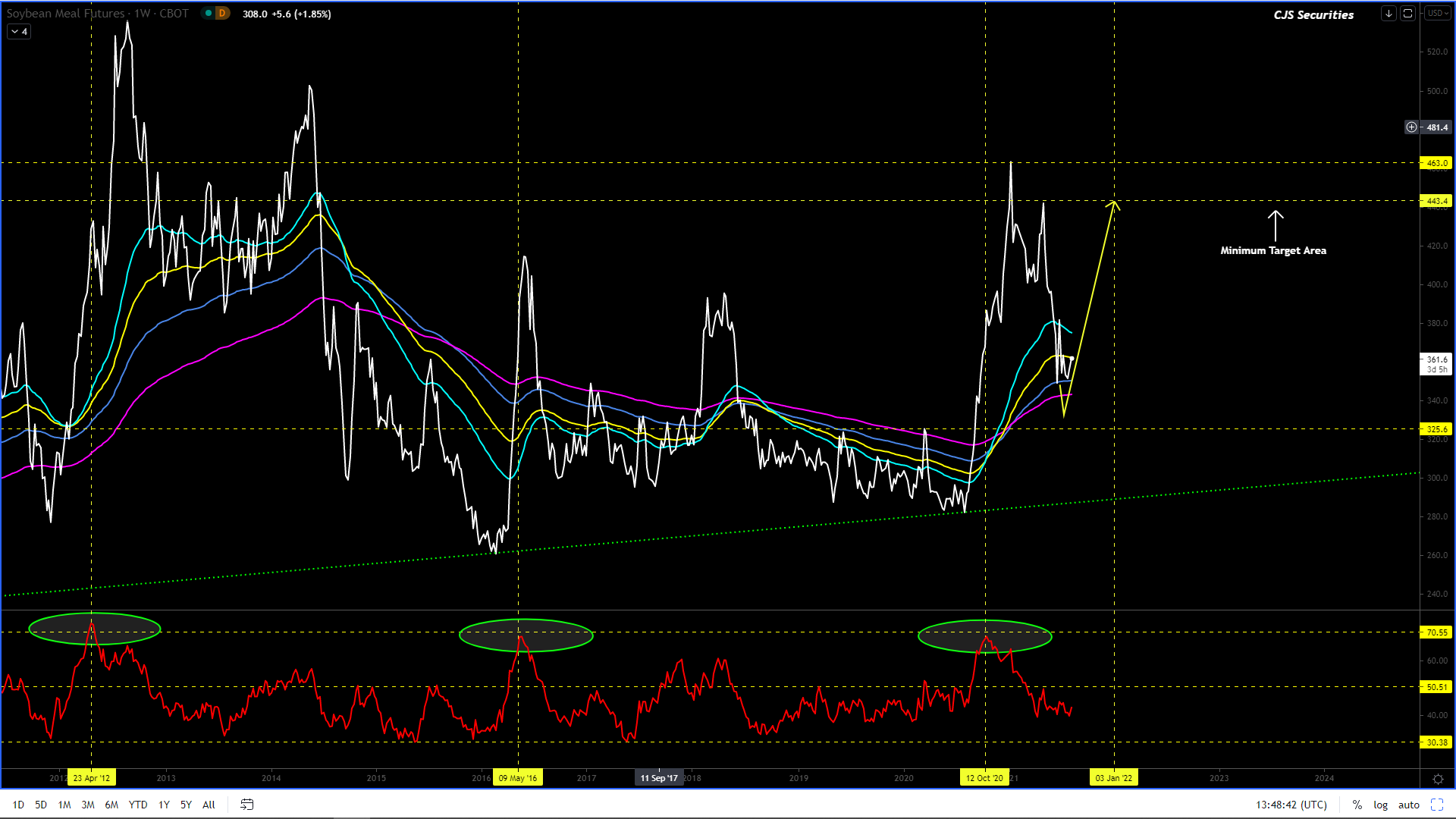Click the 1D date range button
This screenshot has width=1456, height=819.
pos(18,805)
